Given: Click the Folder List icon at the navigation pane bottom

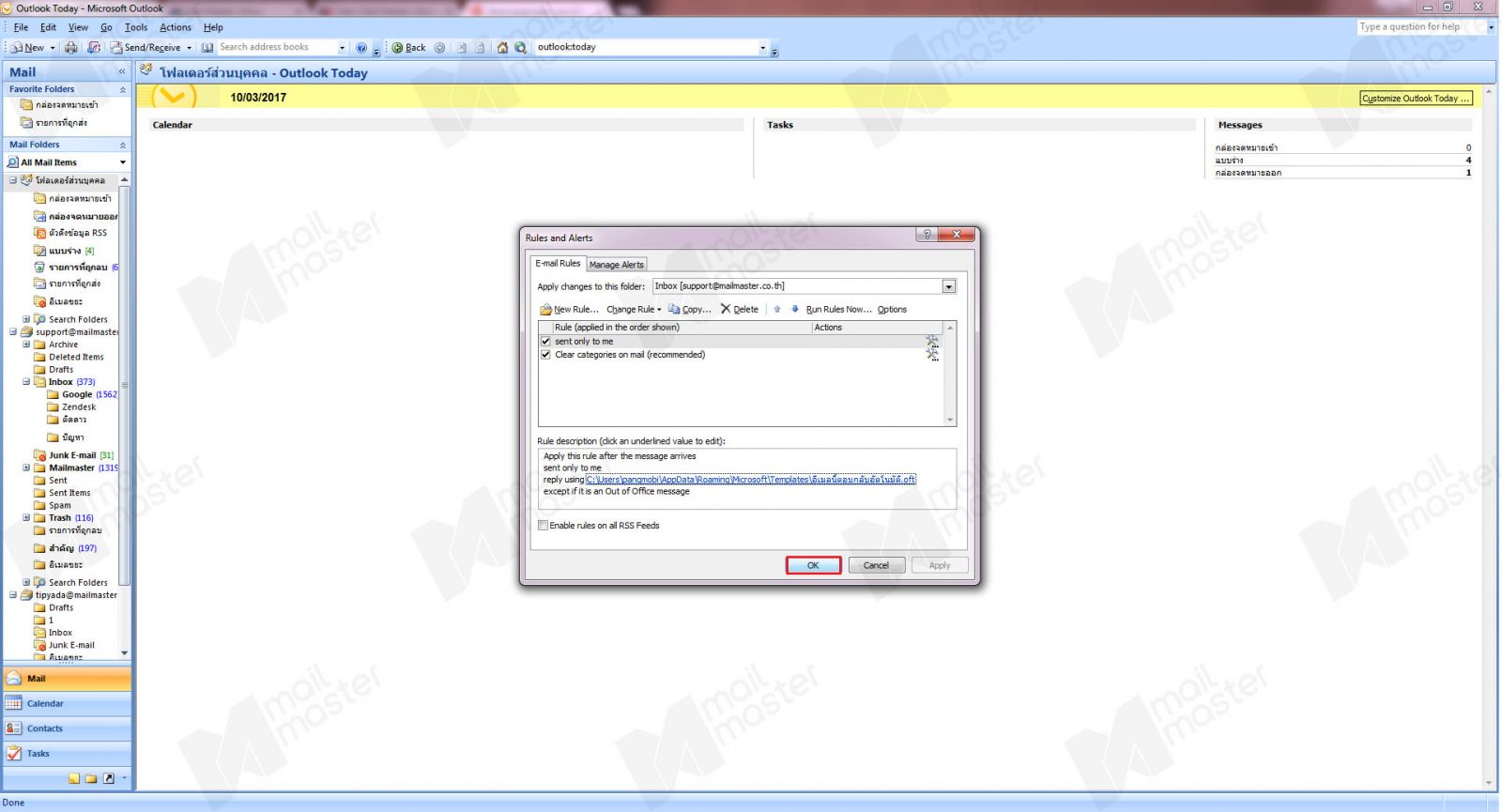Looking at the screenshot, I should (x=91, y=778).
